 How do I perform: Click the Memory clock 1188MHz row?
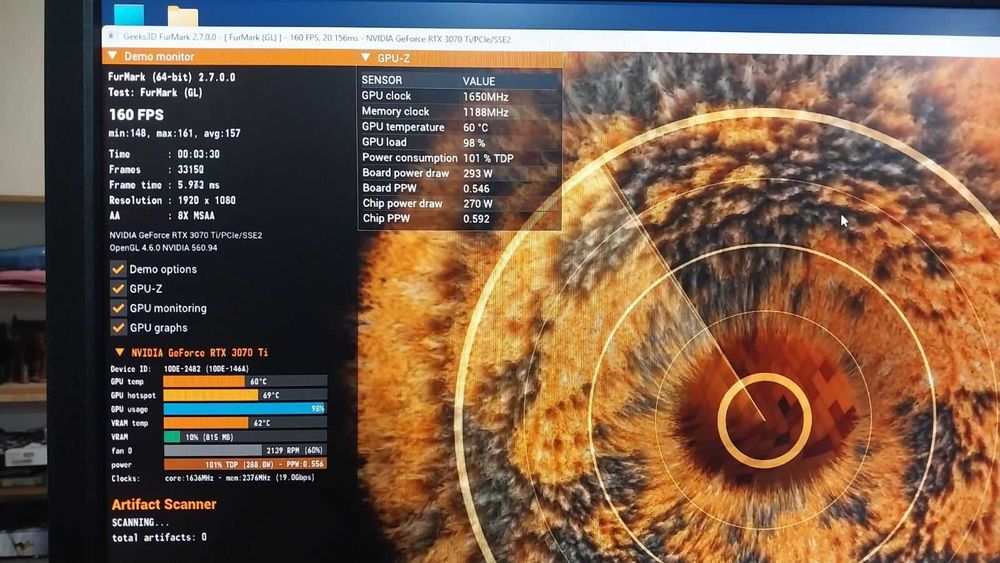coord(459,112)
